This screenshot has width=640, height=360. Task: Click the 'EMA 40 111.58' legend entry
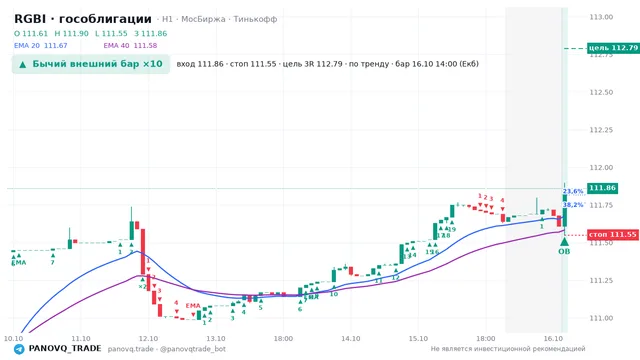(130, 46)
